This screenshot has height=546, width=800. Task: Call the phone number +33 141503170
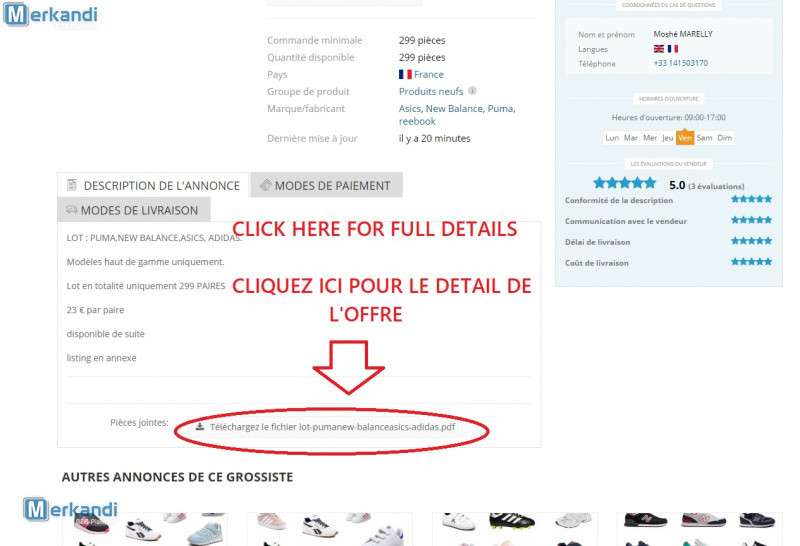point(681,63)
